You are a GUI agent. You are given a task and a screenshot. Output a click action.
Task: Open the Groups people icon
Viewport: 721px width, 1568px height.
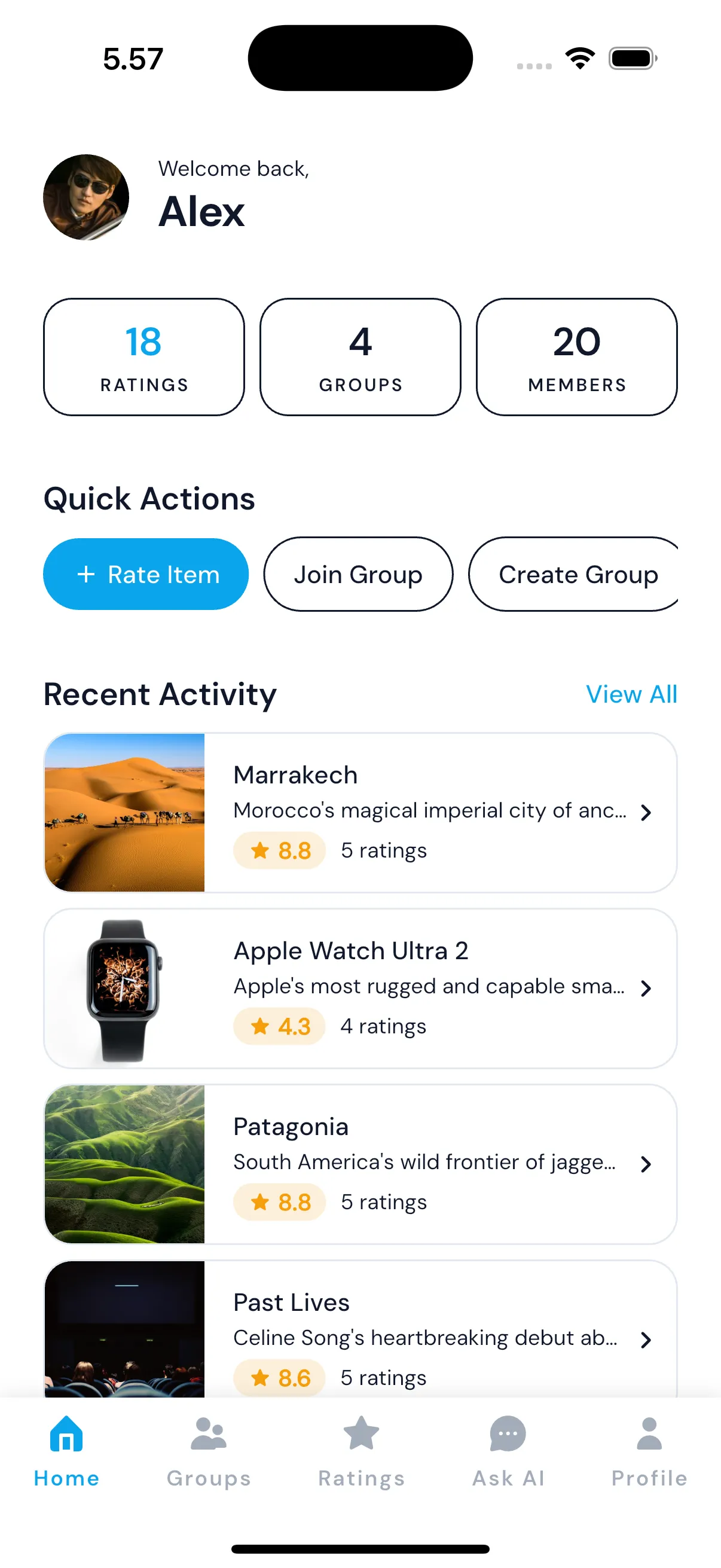[209, 1434]
